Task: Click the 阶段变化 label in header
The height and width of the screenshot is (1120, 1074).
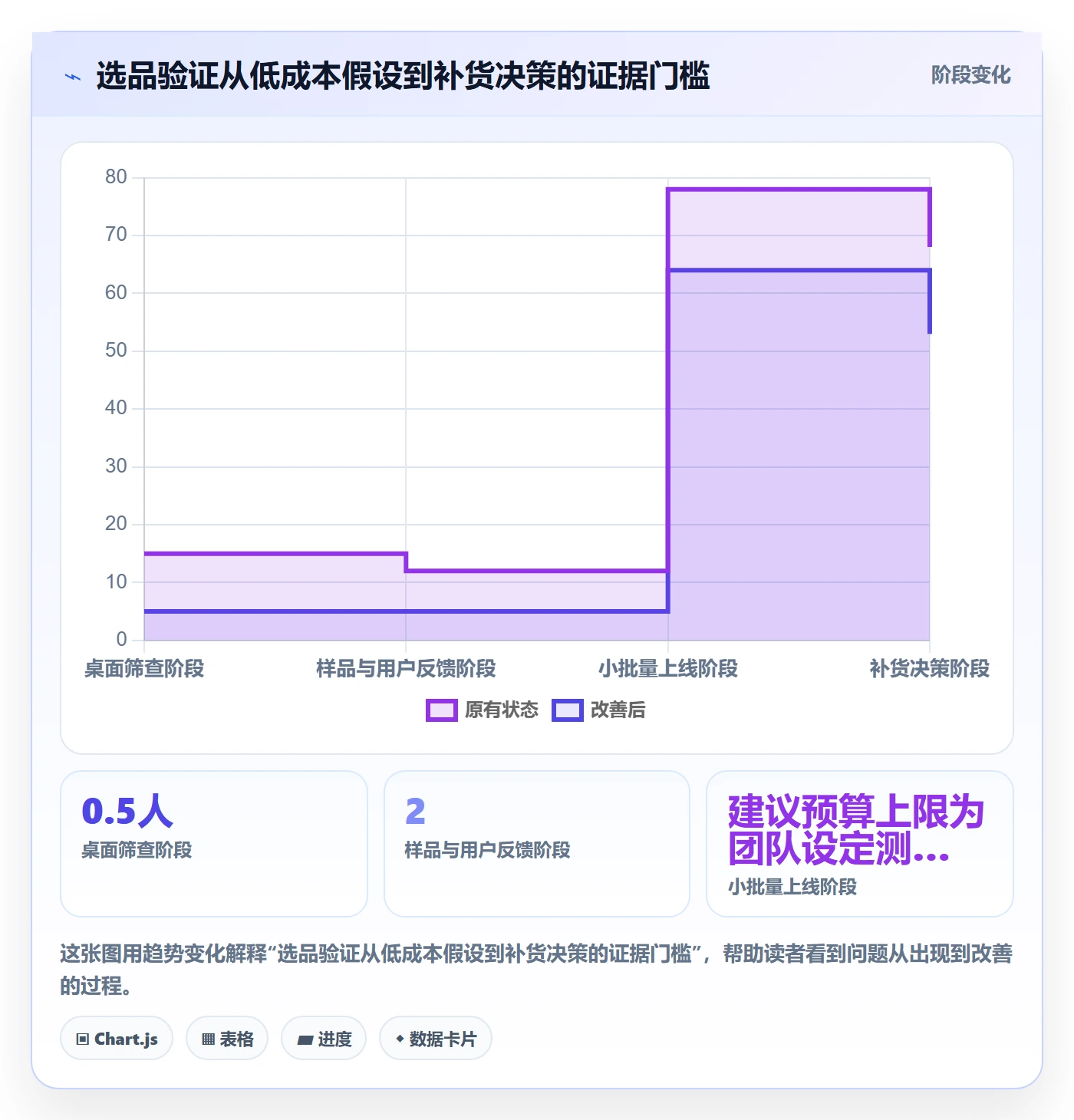Action: (970, 75)
